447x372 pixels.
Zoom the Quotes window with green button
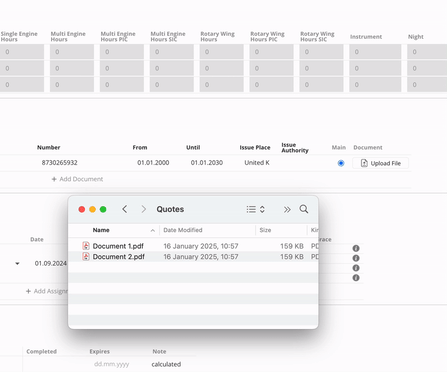[103, 209]
